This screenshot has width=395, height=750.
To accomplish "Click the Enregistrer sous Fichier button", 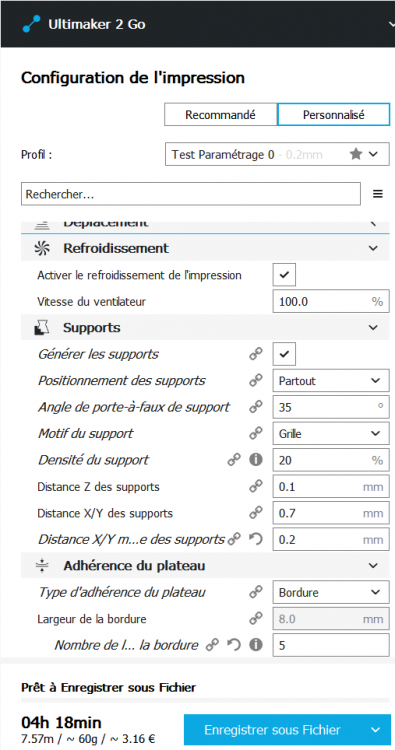I will tap(272, 729).
